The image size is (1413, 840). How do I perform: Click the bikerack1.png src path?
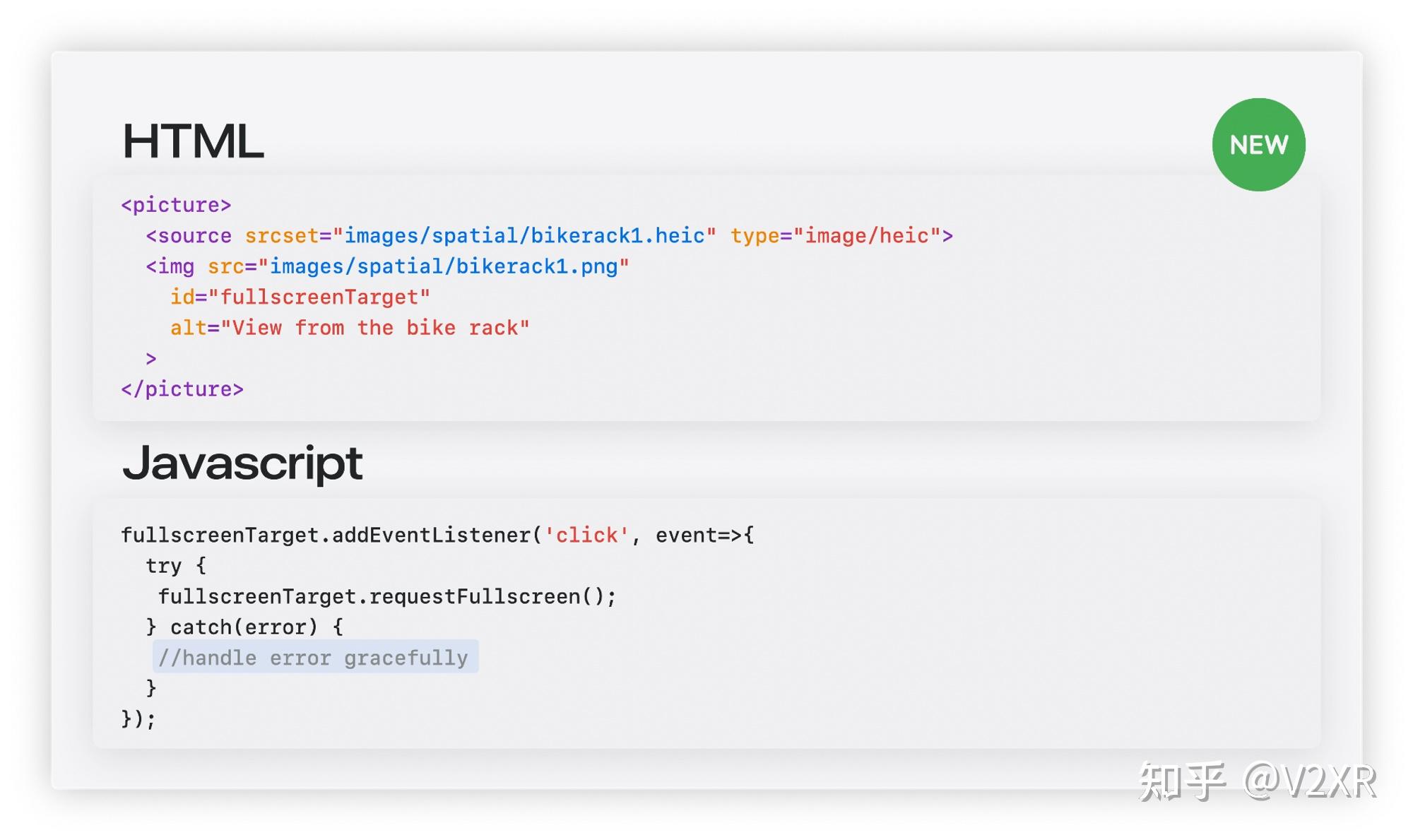443,266
